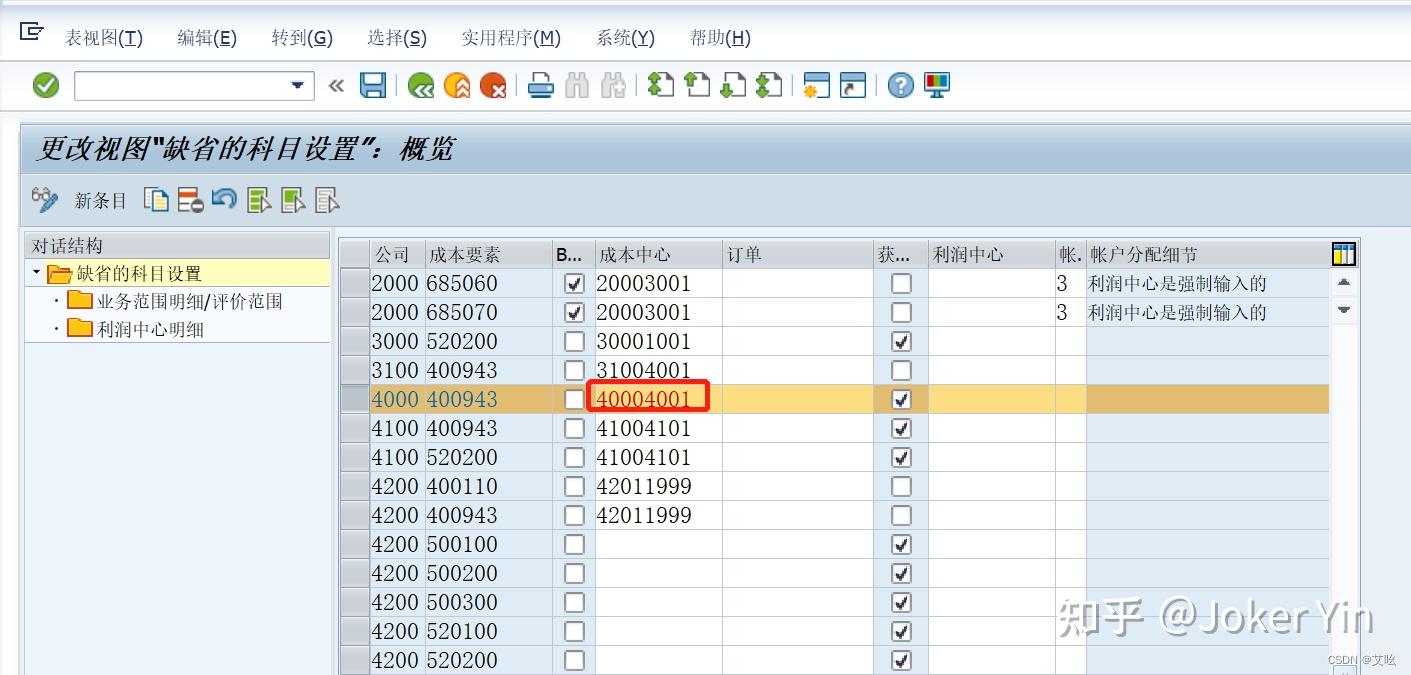Screen dimensions: 1411x675
Task: Click the « toolbar collapse chevron
Action: click(336, 85)
